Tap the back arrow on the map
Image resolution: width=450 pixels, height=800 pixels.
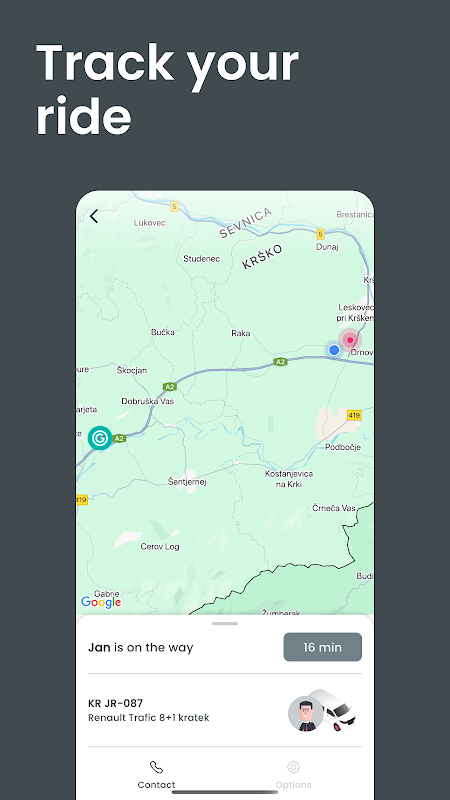tap(93, 216)
